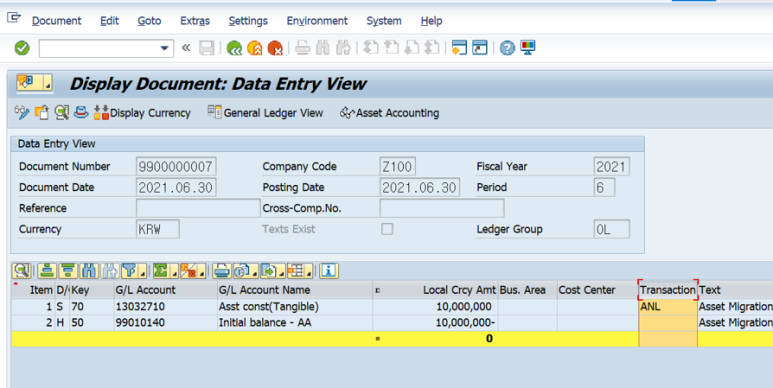Viewport: 773px width, 388px height.
Task: Click the Find Next binoculars icon
Action: (x=343, y=48)
